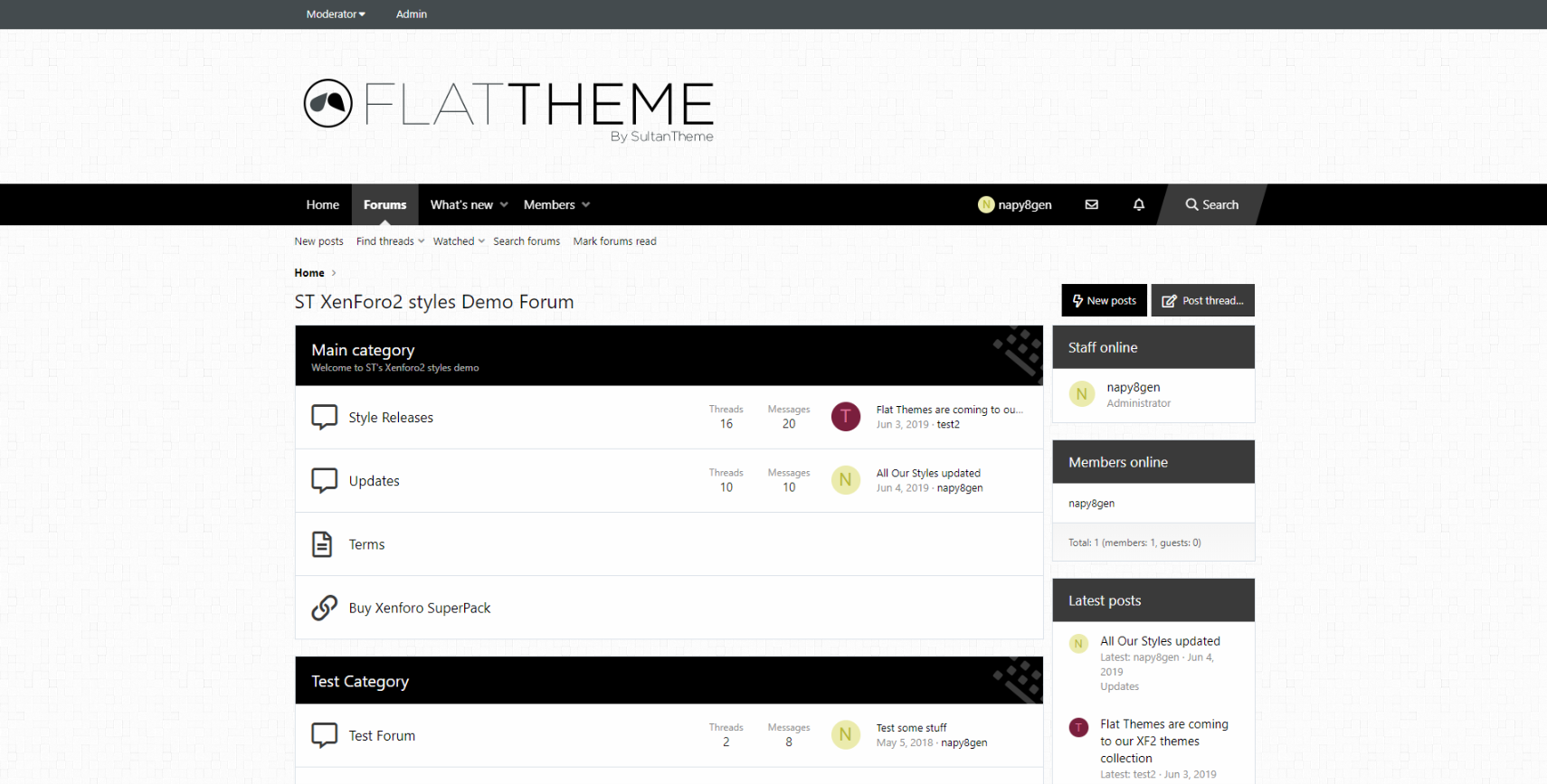Viewport: 1547px width, 784px height.
Task: Click New posts sub-navigation link
Action: click(319, 241)
